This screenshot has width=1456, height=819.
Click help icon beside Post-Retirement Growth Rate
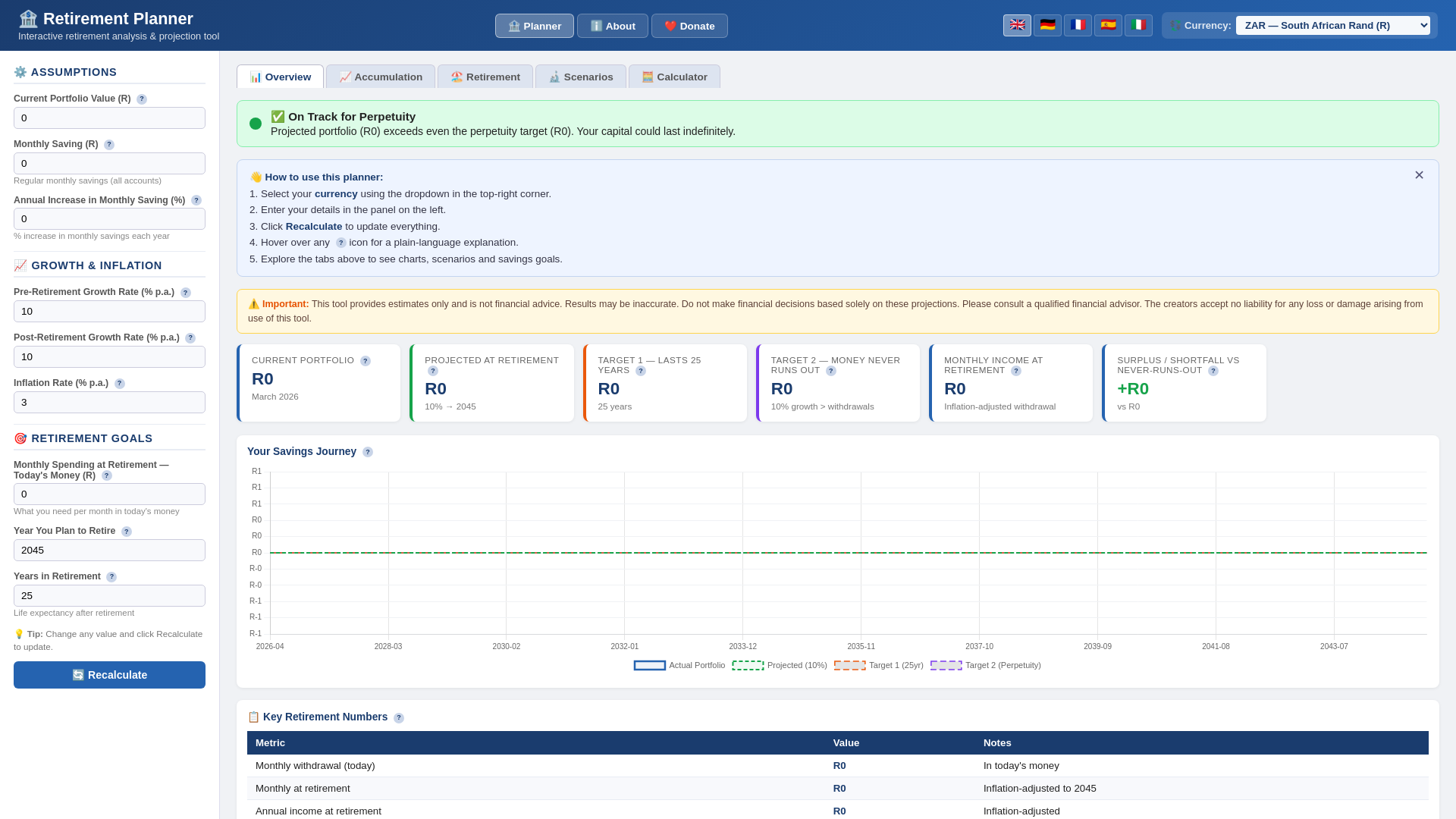[x=190, y=338]
